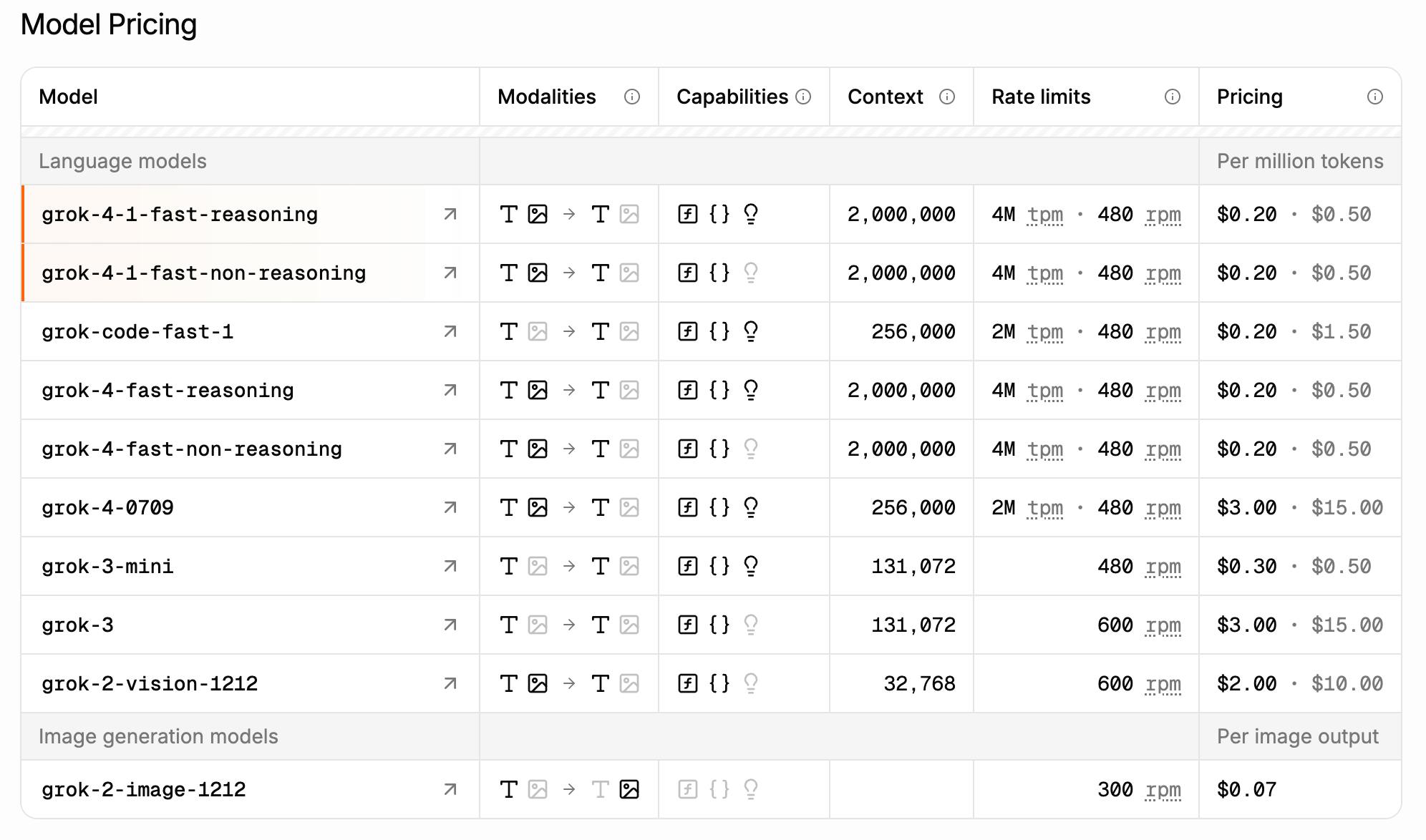Select the grok-3-mini model name
The height and width of the screenshot is (840, 1426).
(x=107, y=566)
